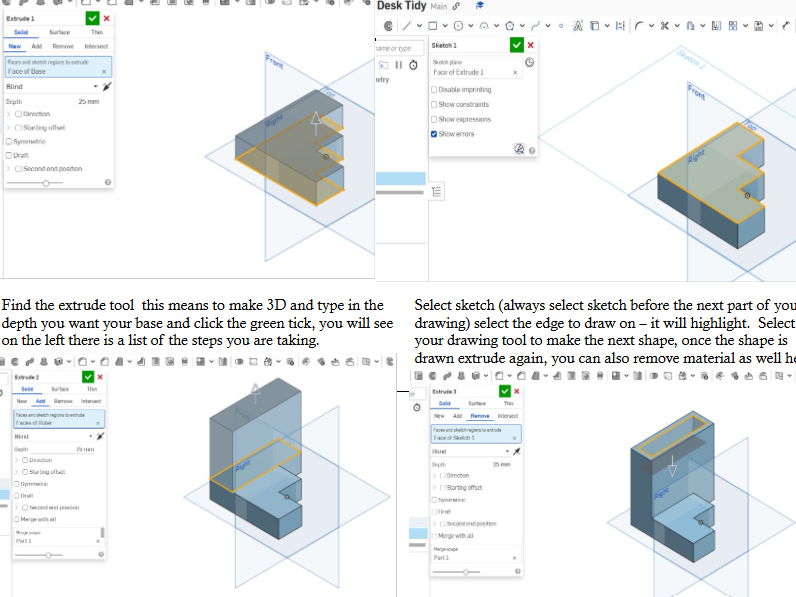Viewport: 796px width, 597px height.
Task: Select the Polygon sketch tool
Action: (510, 25)
